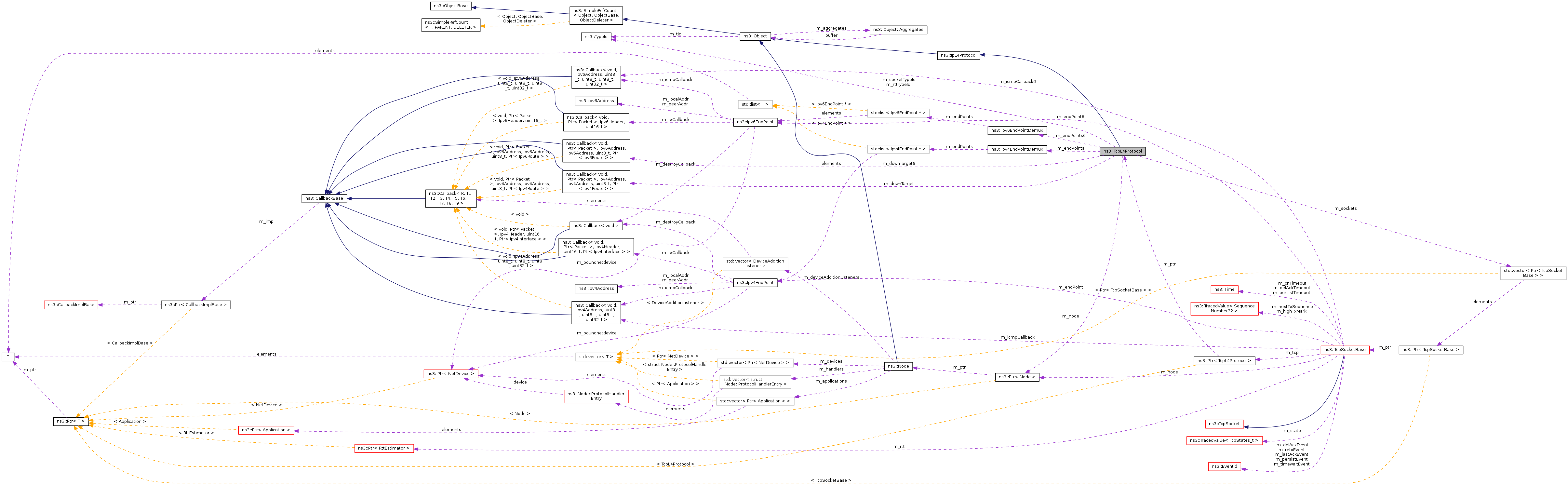The image size is (1568, 485).
Task: Open the ns3::Ipv6EndPoint node
Action: [755, 122]
